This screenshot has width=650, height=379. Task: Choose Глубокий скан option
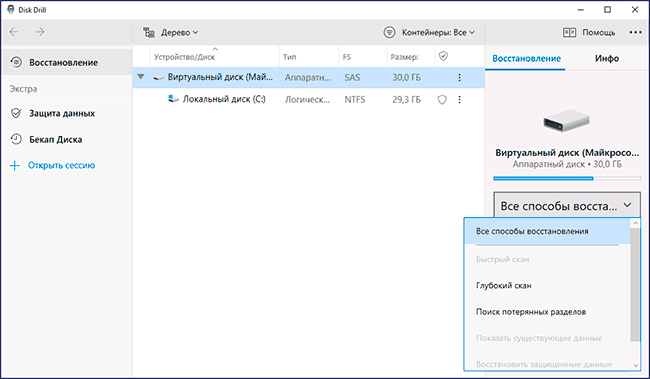[547, 285]
